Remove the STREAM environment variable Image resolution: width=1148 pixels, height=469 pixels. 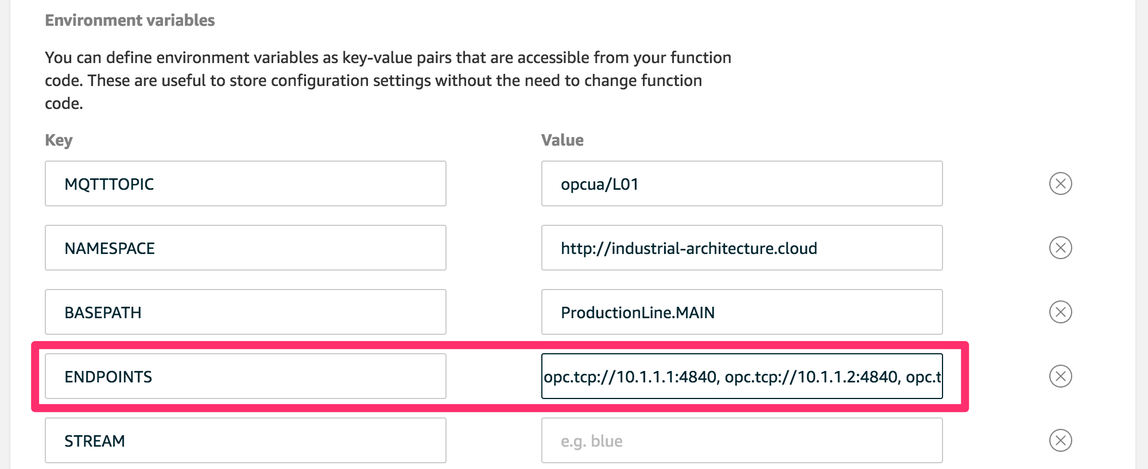point(1060,440)
